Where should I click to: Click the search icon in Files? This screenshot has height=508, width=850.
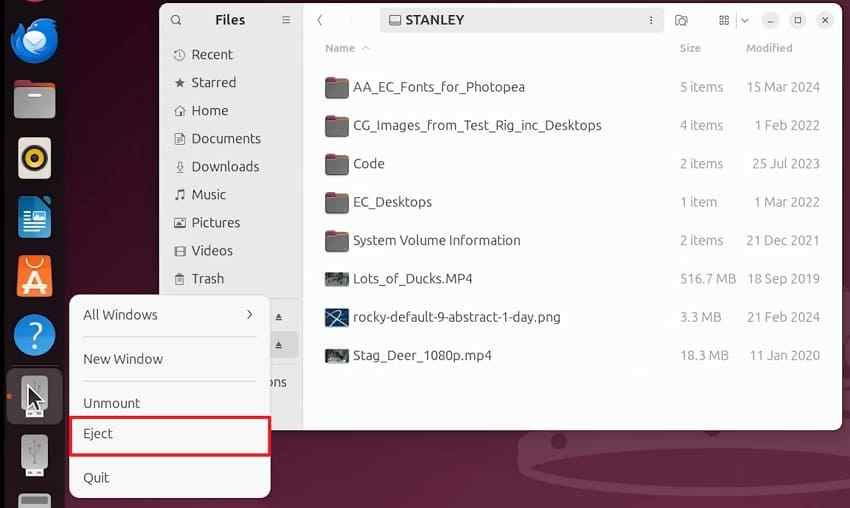tap(176, 20)
